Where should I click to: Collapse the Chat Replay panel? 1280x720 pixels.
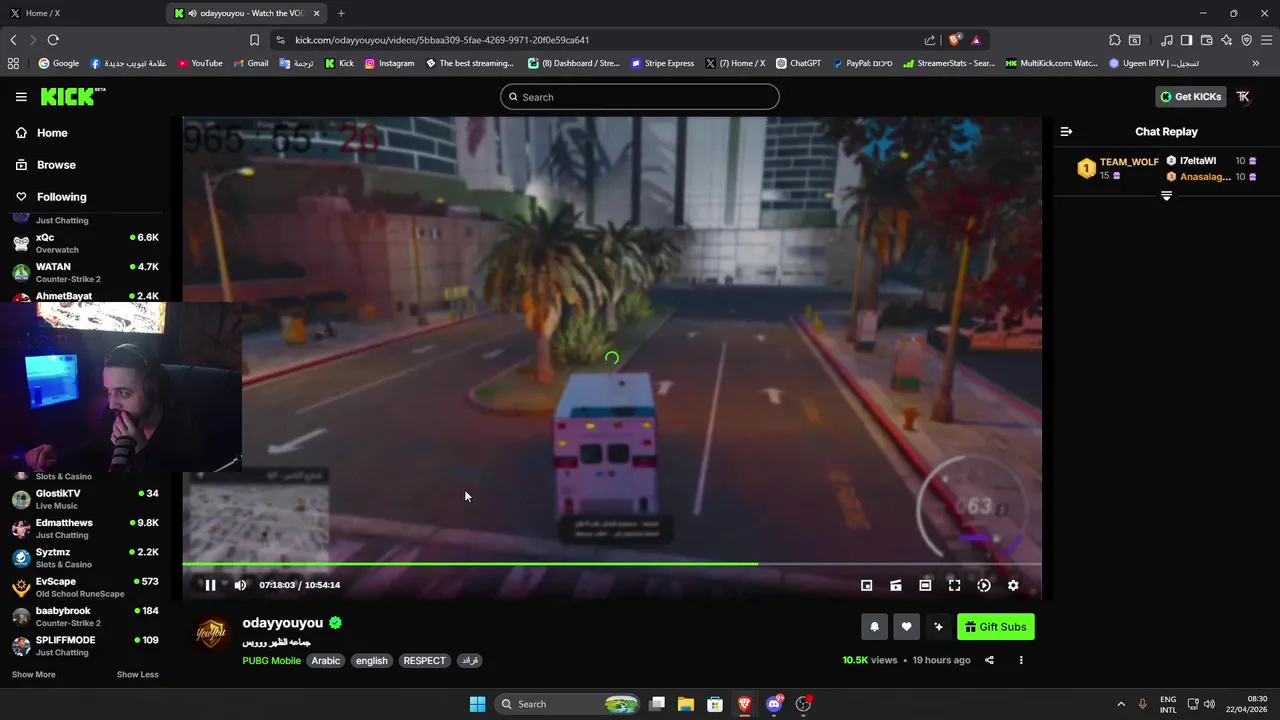tap(1066, 132)
